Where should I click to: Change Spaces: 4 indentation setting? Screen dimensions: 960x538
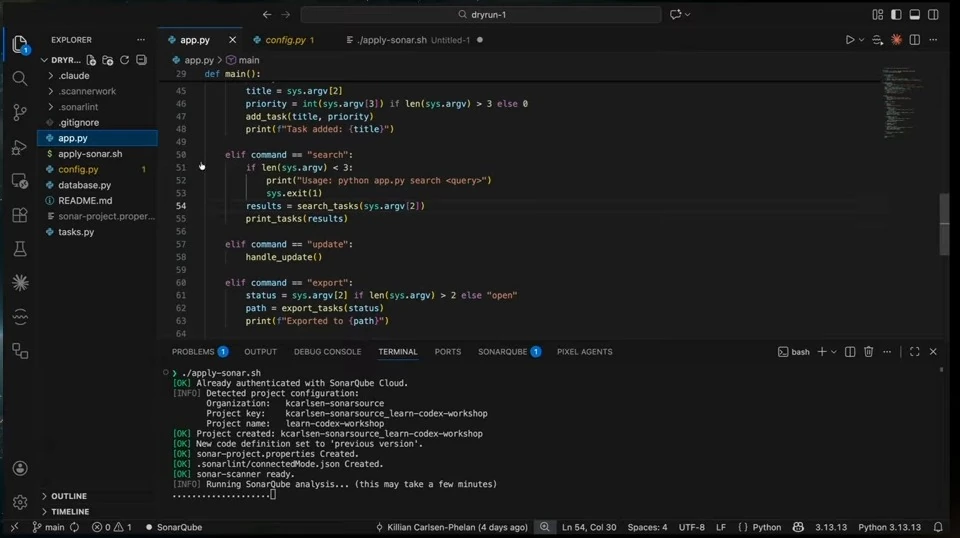pos(647,527)
